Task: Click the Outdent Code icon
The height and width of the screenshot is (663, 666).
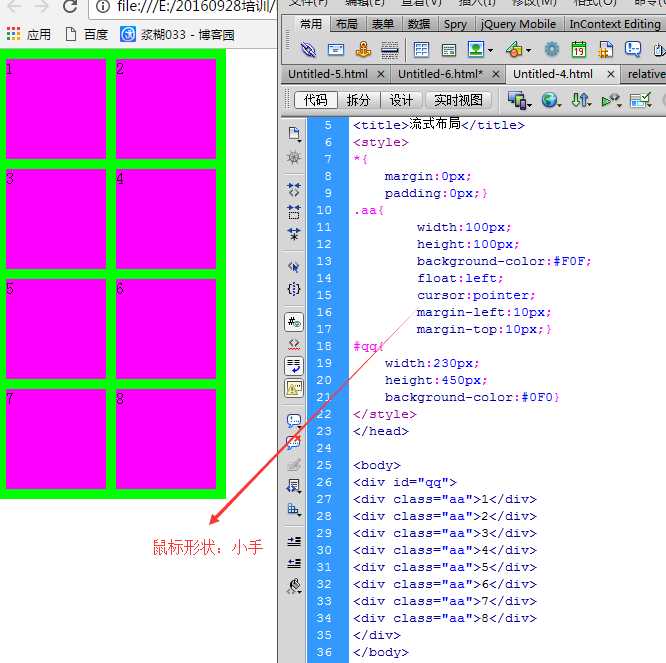Action: (294, 563)
